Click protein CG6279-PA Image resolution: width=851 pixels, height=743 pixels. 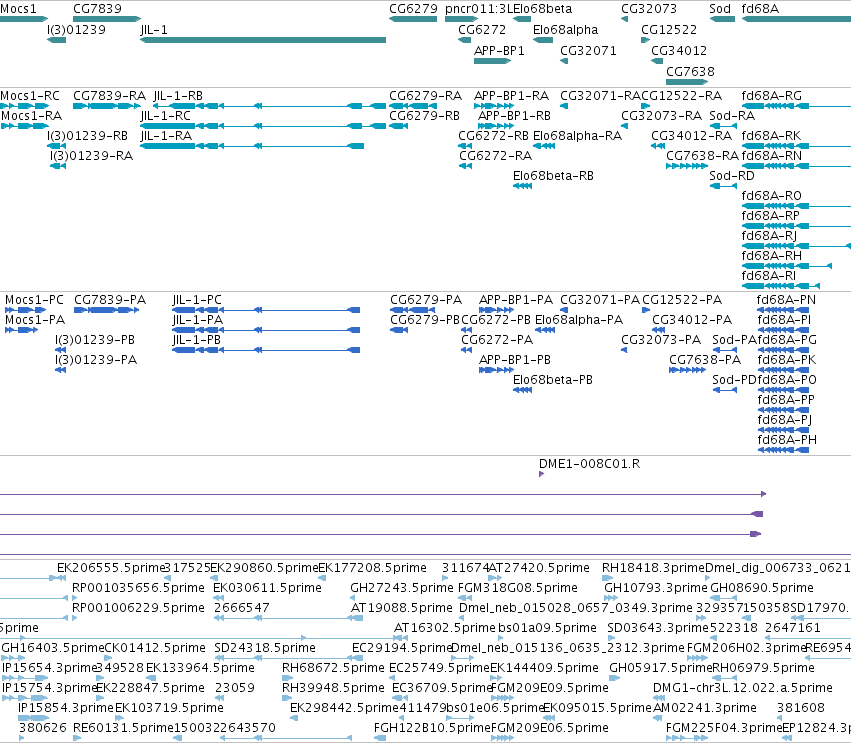412,310
